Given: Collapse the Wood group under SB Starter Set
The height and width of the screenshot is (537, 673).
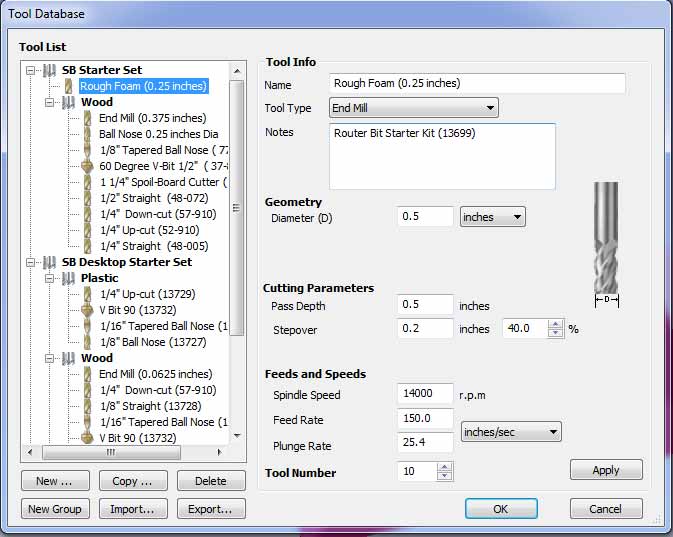Looking at the screenshot, I should [49, 102].
